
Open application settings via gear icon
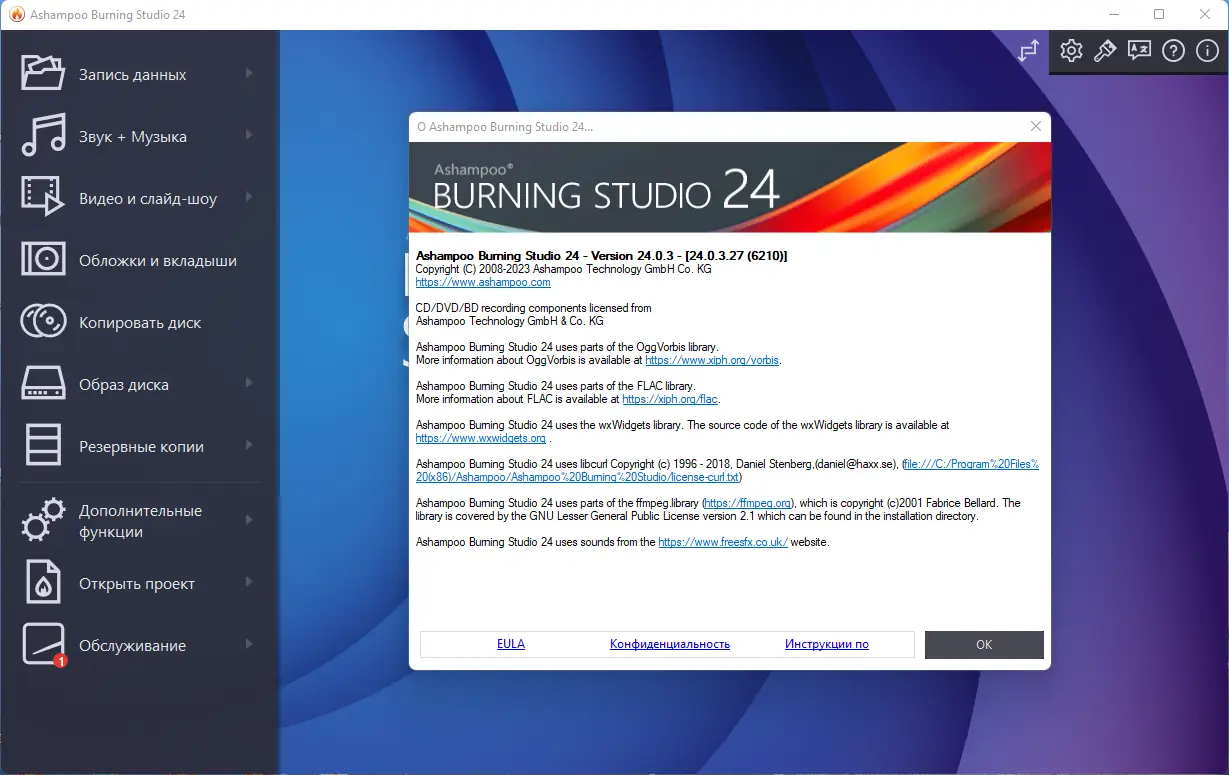click(x=1070, y=50)
